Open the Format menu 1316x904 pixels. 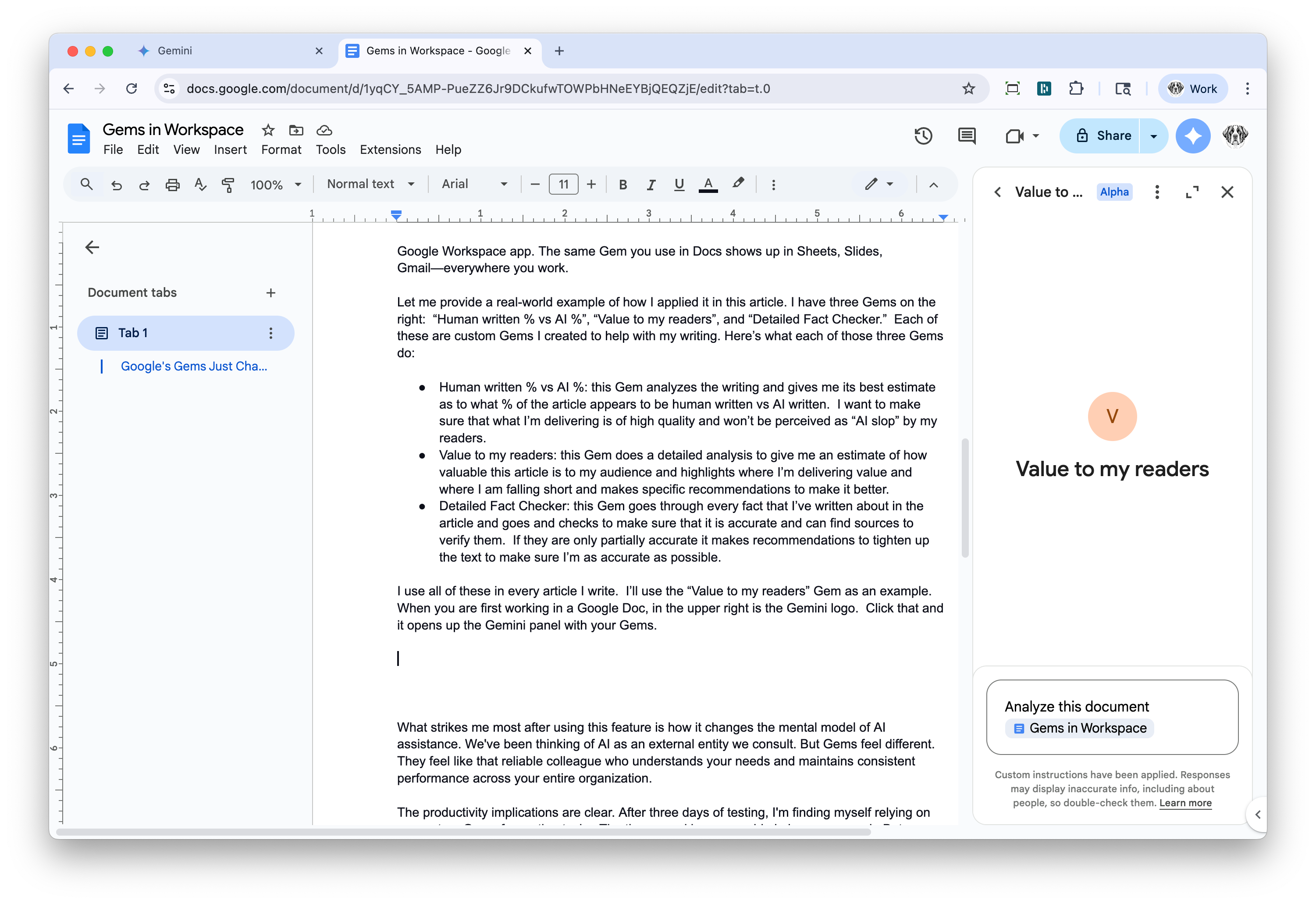[281, 149]
